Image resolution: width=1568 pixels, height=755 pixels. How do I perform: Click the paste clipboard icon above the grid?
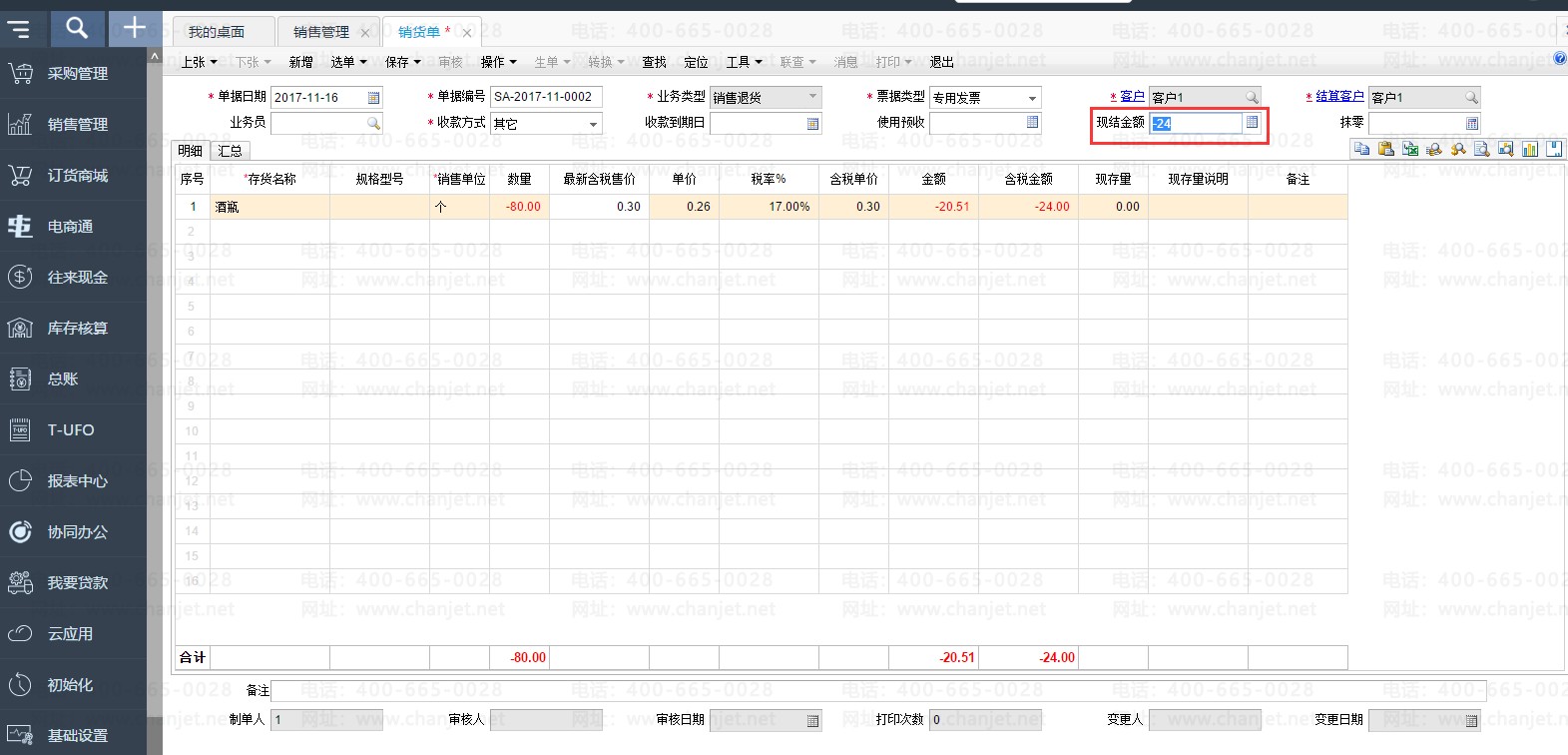1385,149
